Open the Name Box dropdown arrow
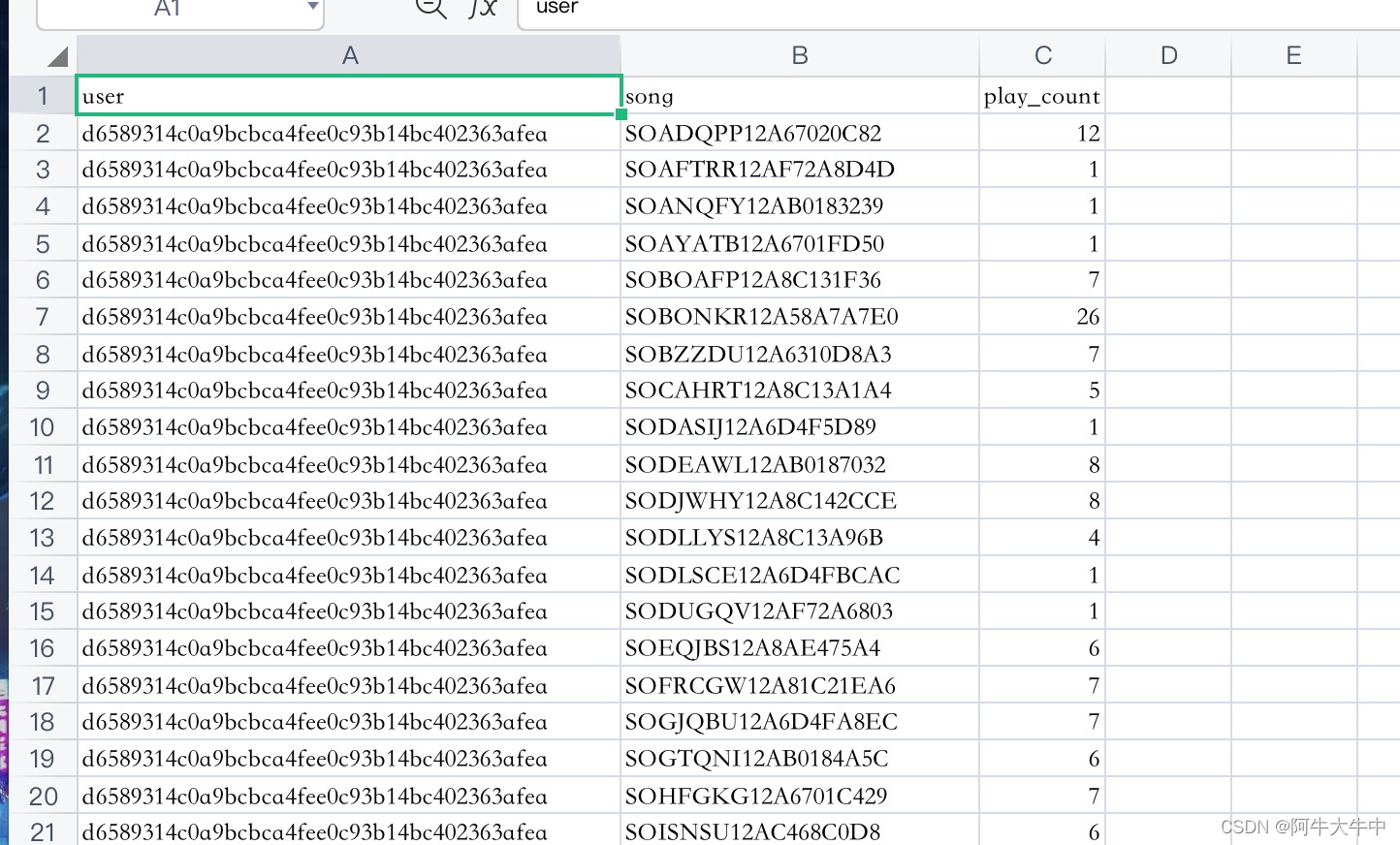This screenshot has width=1400, height=845. [312, 7]
